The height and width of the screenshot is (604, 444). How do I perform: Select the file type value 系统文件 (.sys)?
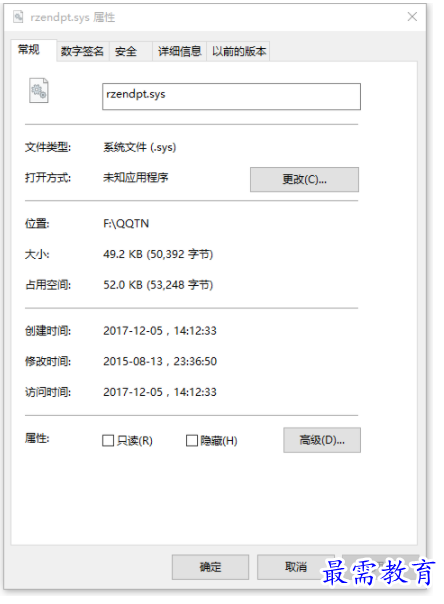pyautogui.click(x=139, y=147)
